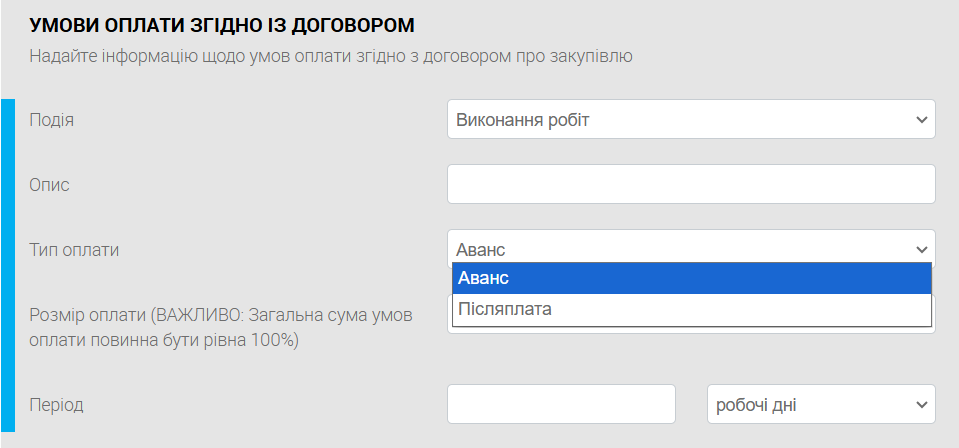Focus the "Опис" text input field

pyautogui.click(x=690, y=184)
